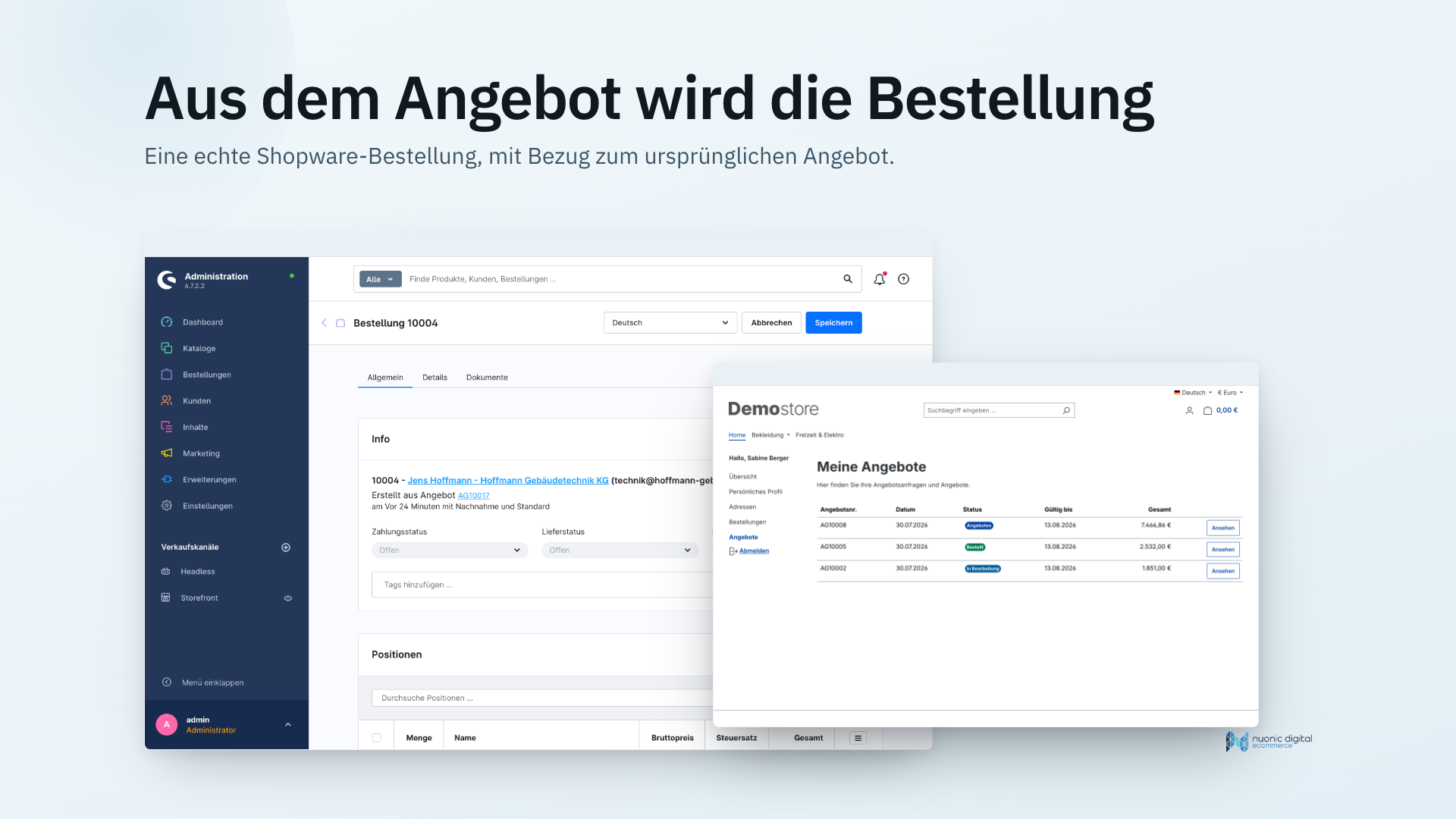
Task: Click the Tags hinzufügen field
Action: tap(542, 585)
